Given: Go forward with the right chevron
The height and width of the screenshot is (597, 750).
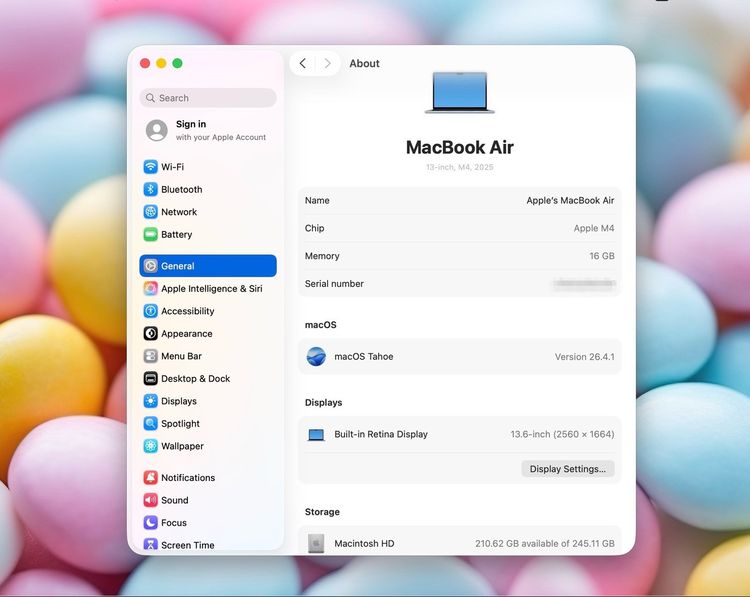Looking at the screenshot, I should [328, 63].
